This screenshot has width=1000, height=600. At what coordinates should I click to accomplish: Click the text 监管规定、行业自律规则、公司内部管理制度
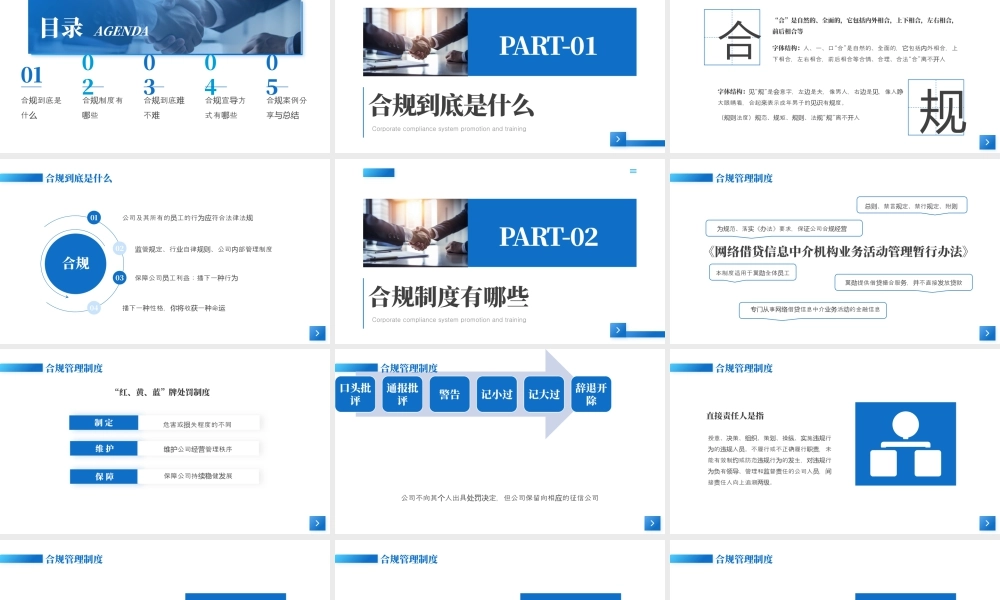pos(203,249)
